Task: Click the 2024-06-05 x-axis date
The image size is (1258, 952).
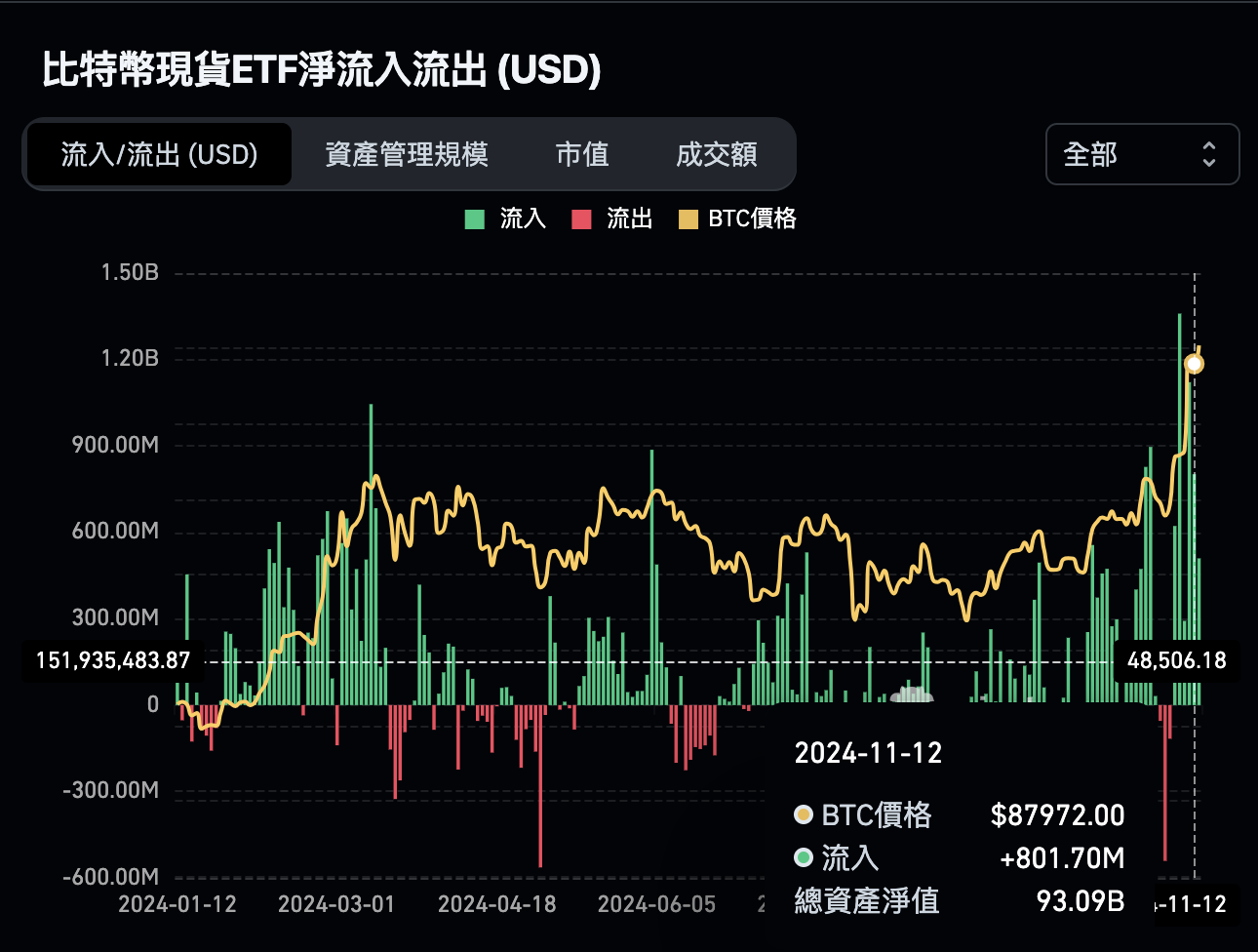Action: pyautogui.click(x=656, y=904)
